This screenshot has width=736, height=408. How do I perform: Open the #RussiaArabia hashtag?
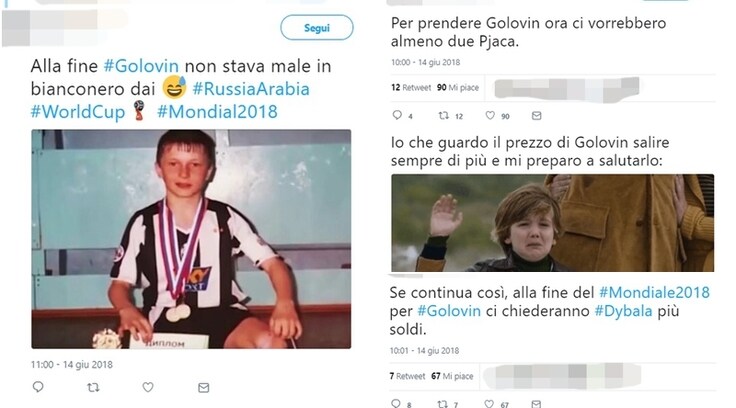coord(251,89)
